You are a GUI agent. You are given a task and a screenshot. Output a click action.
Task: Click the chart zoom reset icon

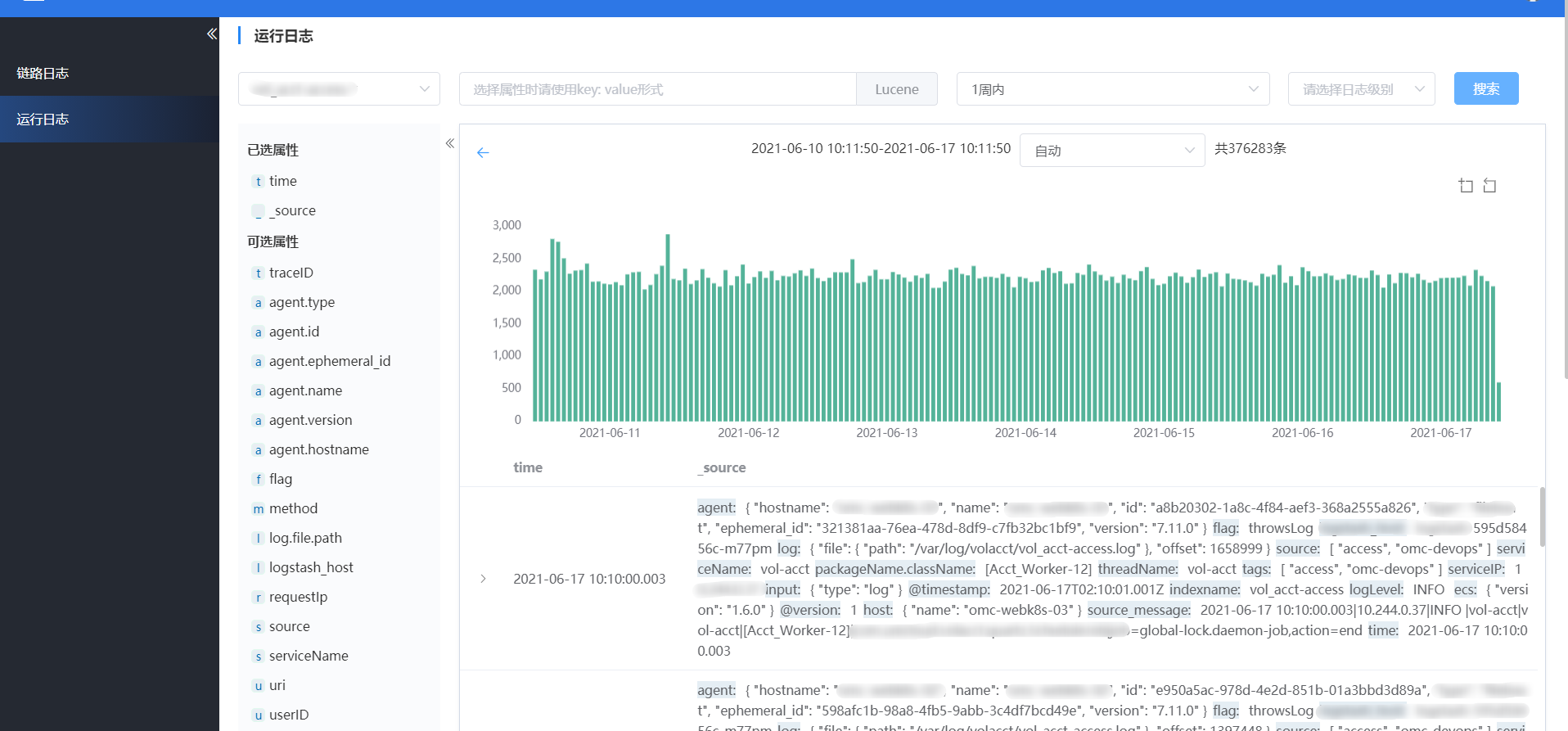1489,186
